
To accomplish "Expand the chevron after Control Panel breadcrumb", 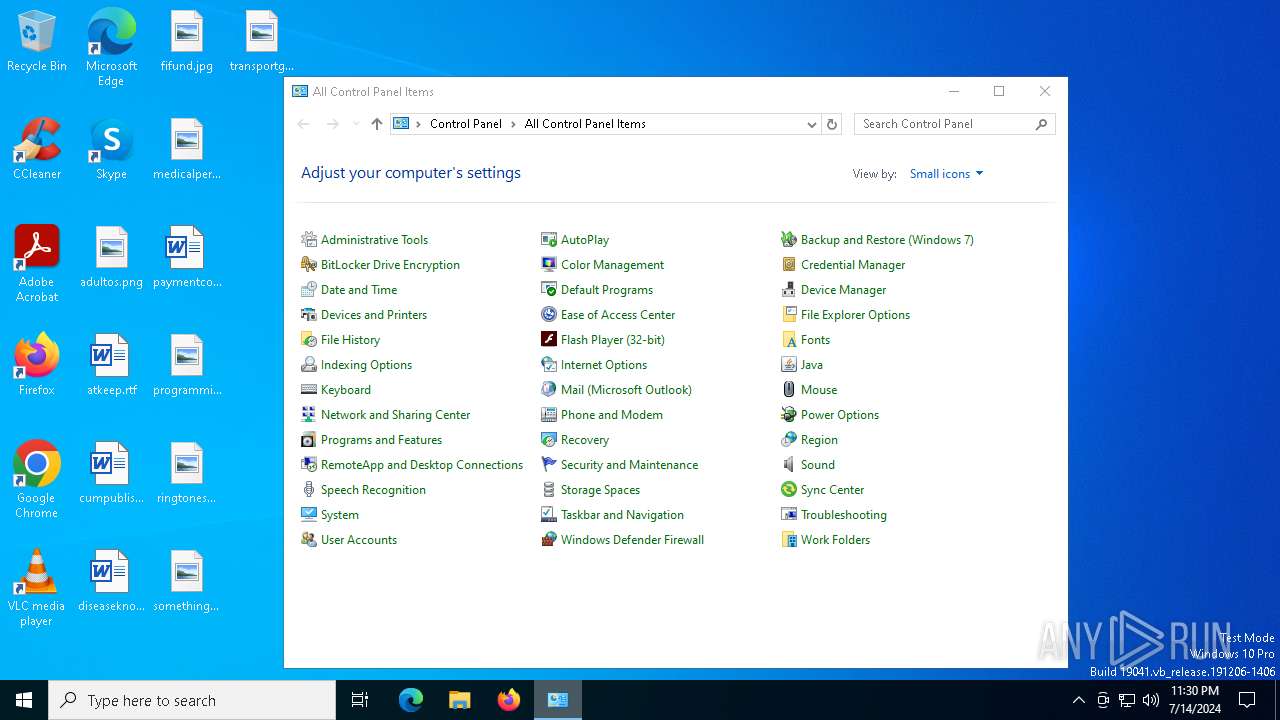I will point(513,124).
